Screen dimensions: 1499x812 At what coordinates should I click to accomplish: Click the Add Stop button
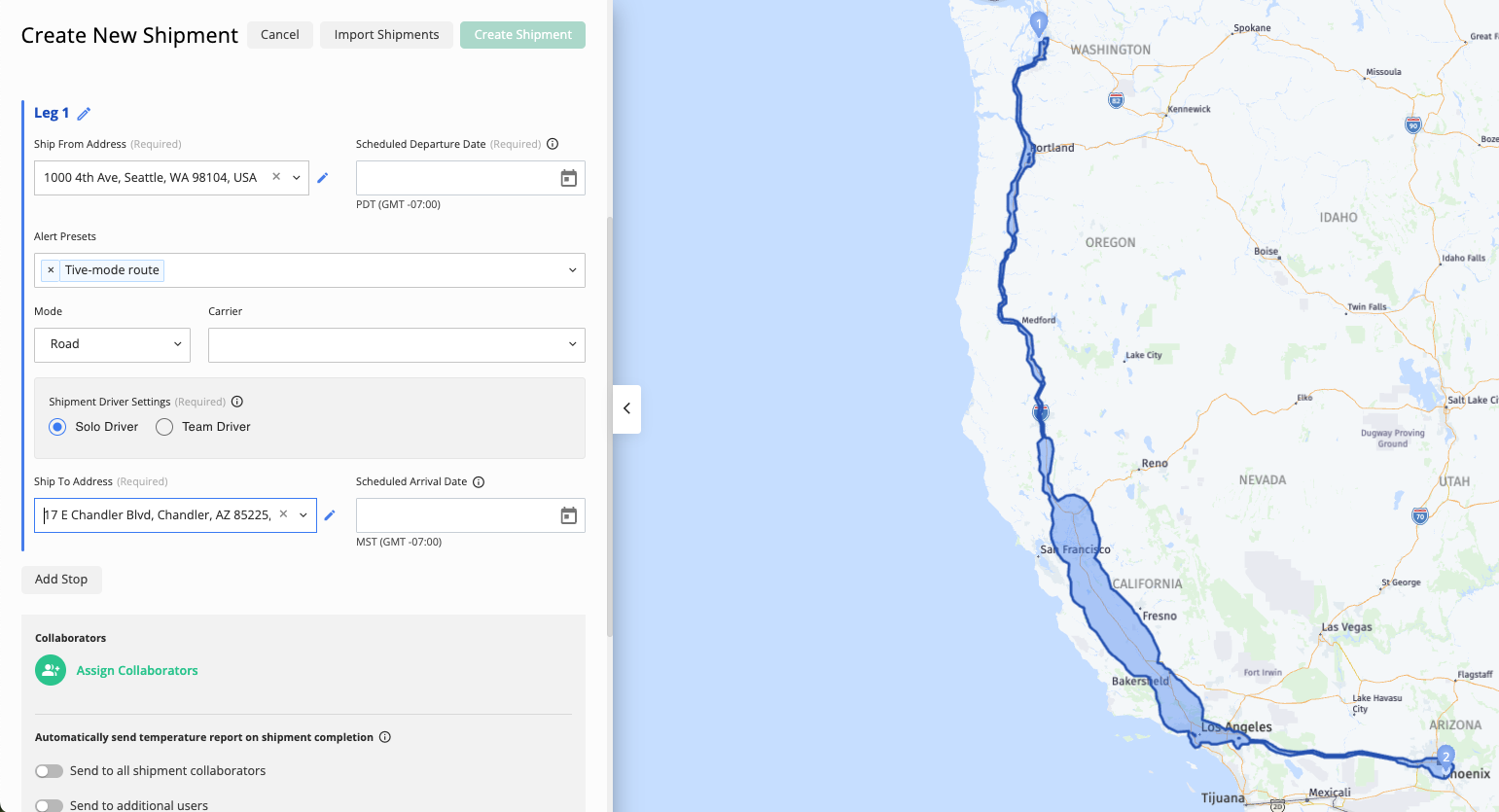(61, 580)
